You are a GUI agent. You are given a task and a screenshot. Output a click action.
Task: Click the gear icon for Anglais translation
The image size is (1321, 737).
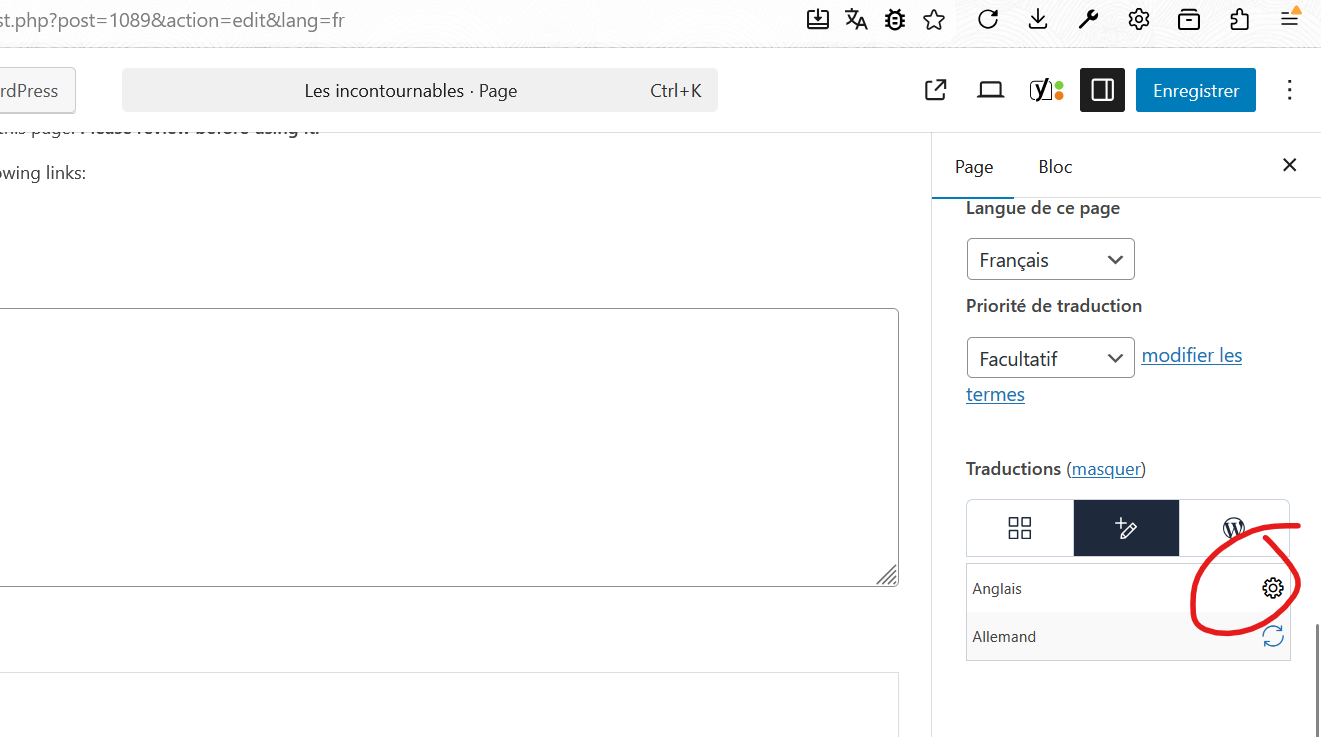coord(1272,588)
